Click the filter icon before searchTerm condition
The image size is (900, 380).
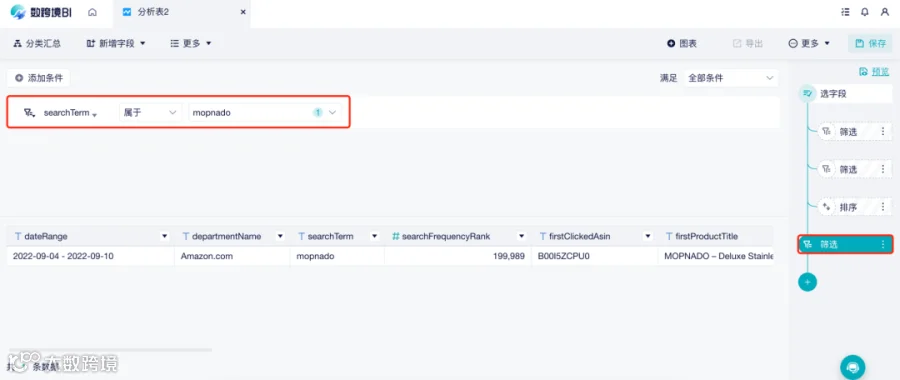29,113
